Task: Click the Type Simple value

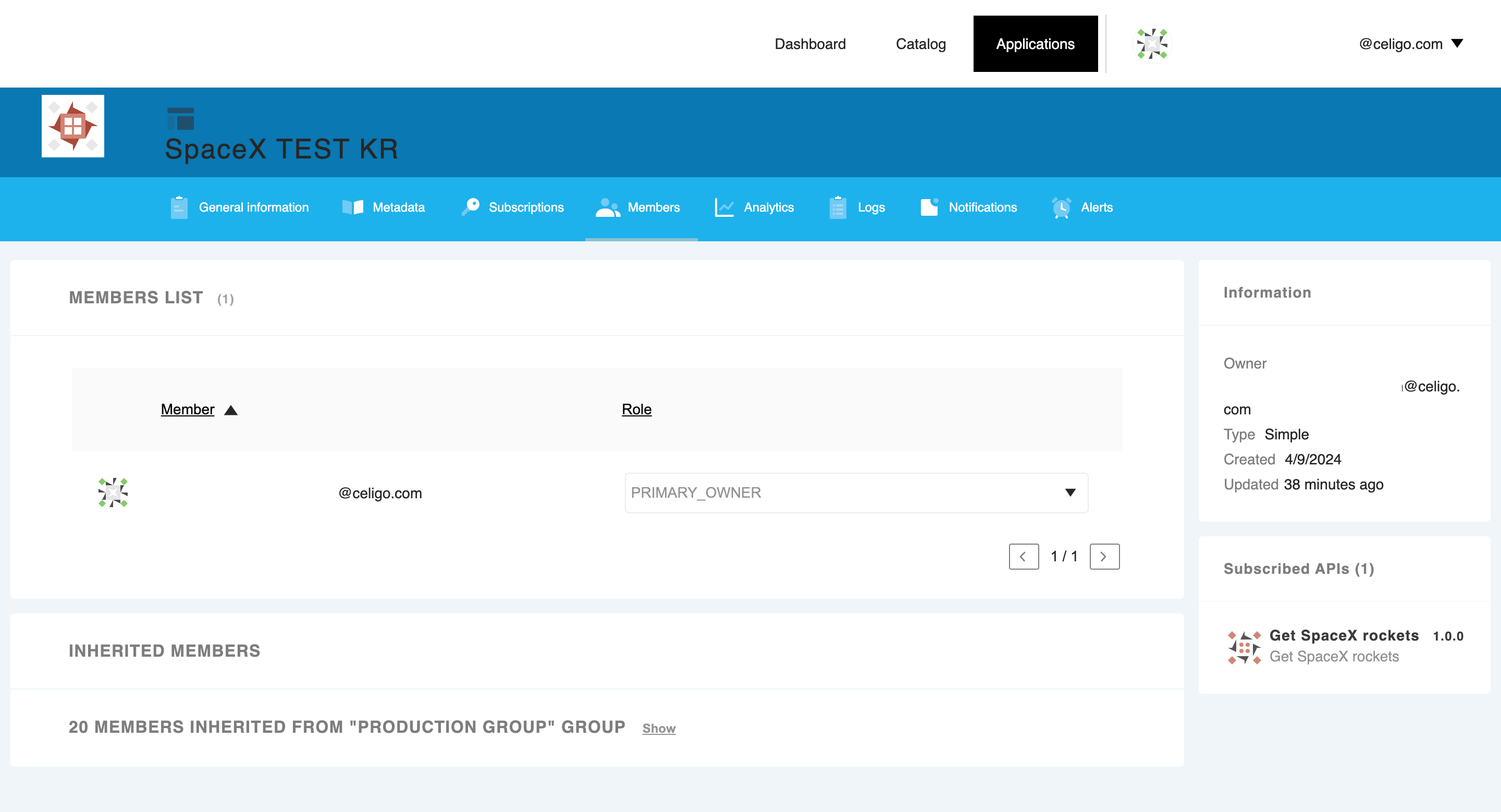Action: pos(1287,435)
